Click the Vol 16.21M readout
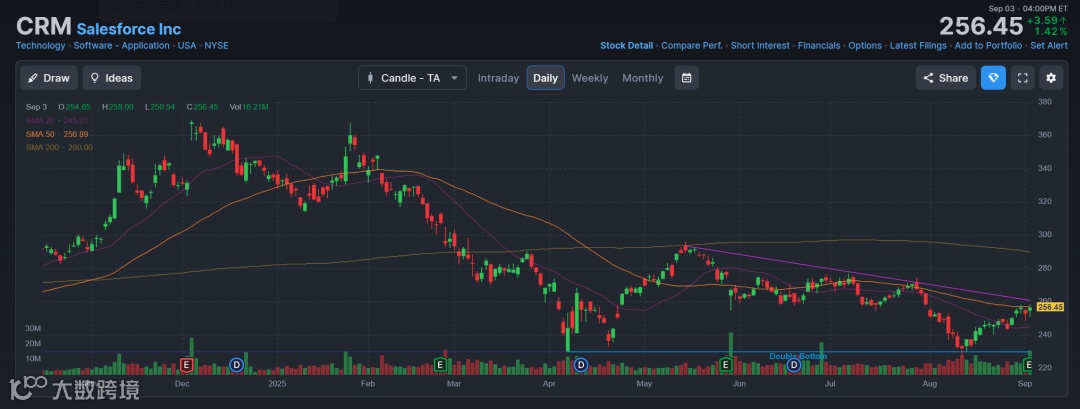Screen dimensions: 1080x409 (x=249, y=107)
